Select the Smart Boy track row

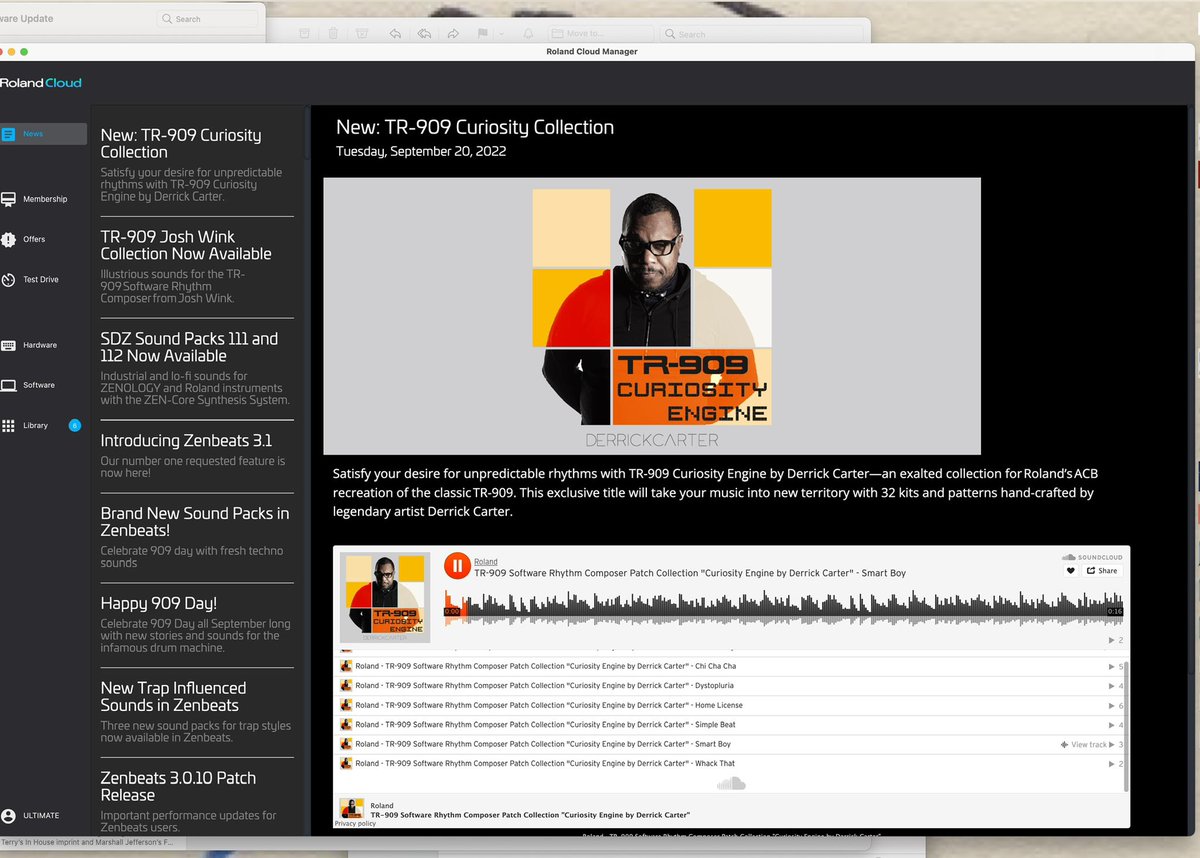729,744
